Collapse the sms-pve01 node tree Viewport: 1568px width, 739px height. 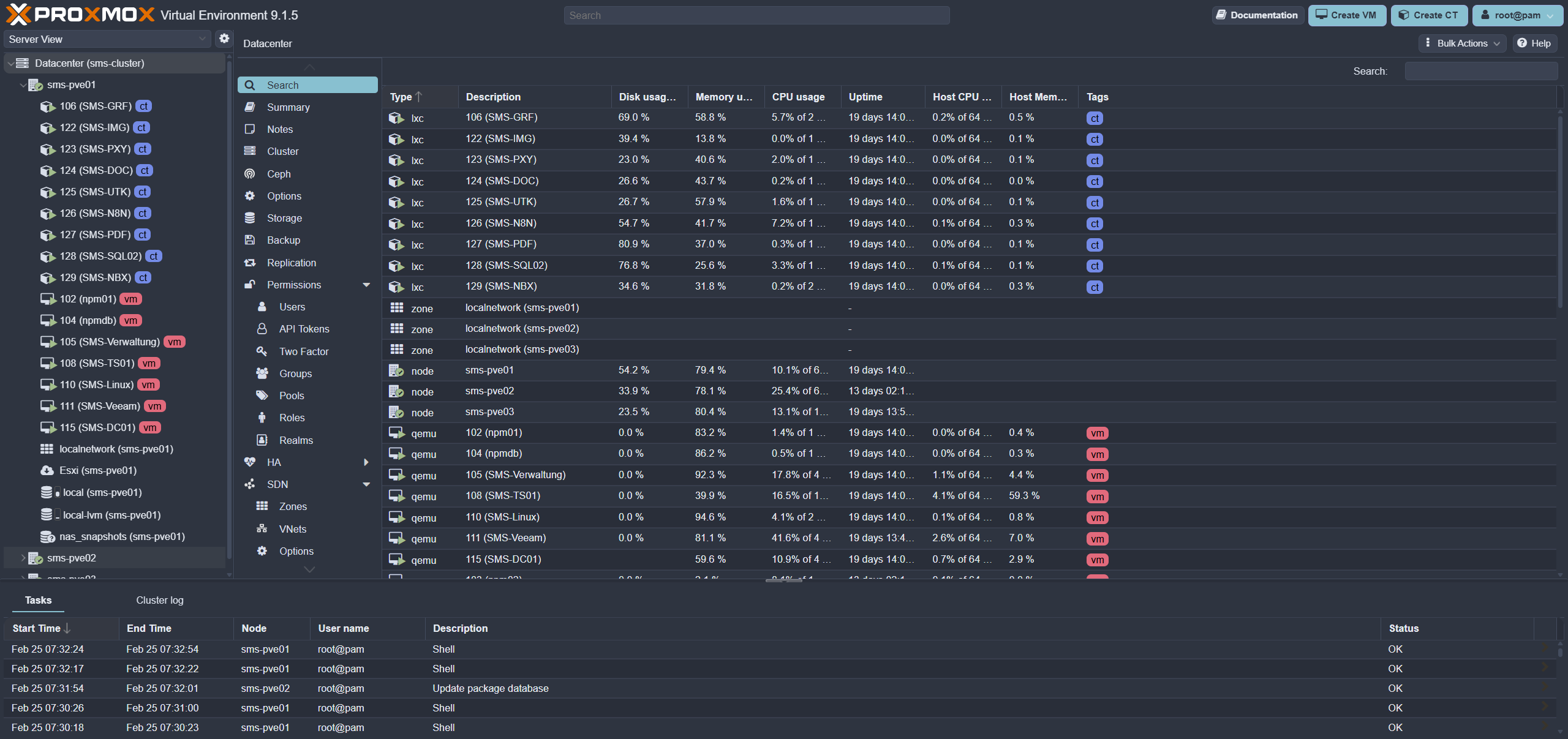tap(23, 84)
